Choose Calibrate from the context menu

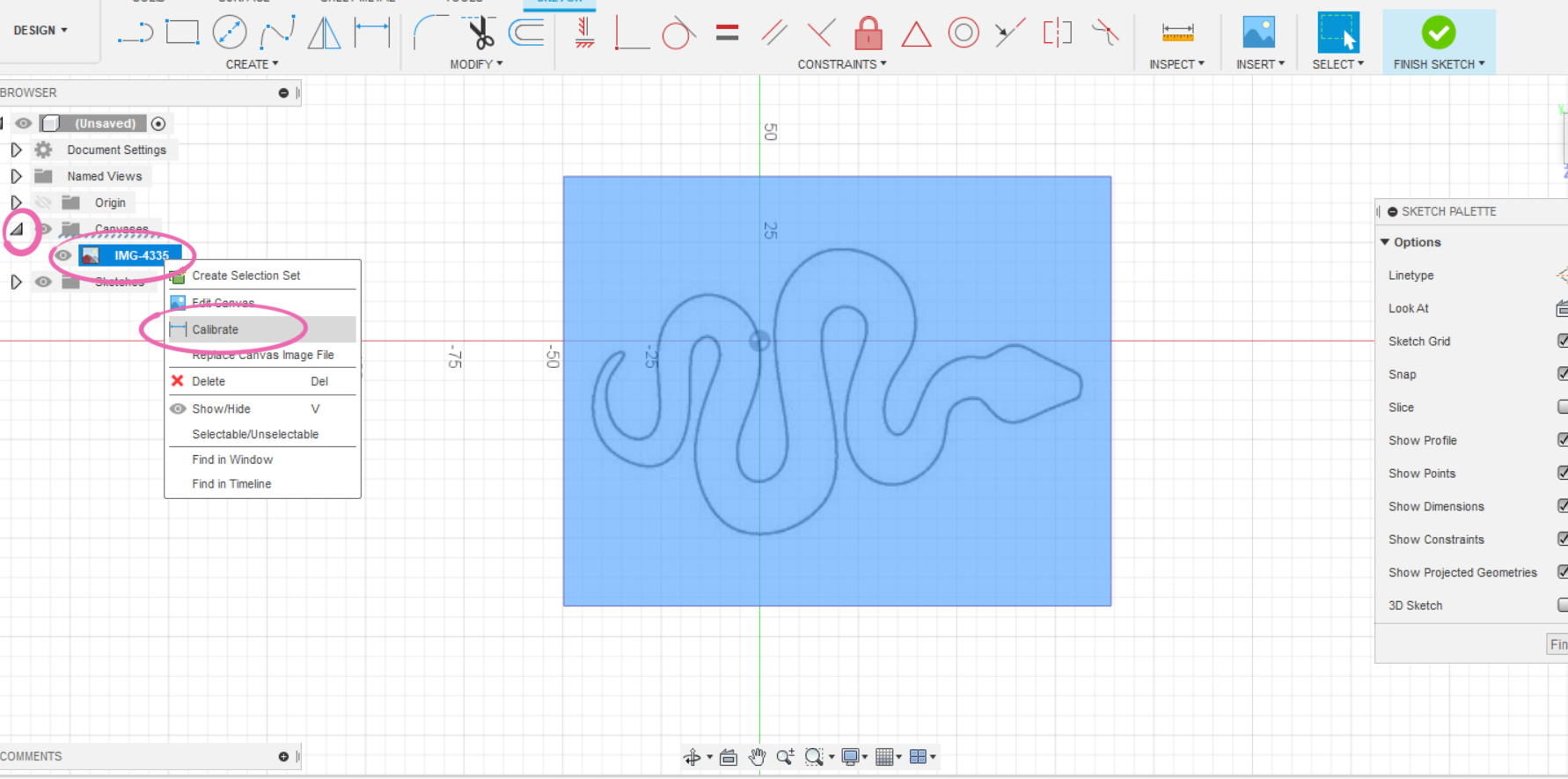point(262,329)
